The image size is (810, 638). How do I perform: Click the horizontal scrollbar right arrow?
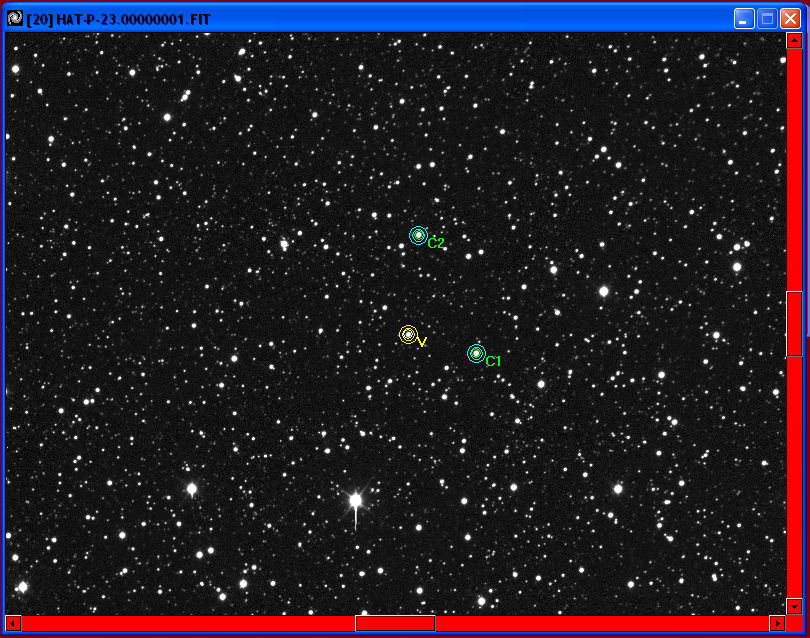coord(777,624)
